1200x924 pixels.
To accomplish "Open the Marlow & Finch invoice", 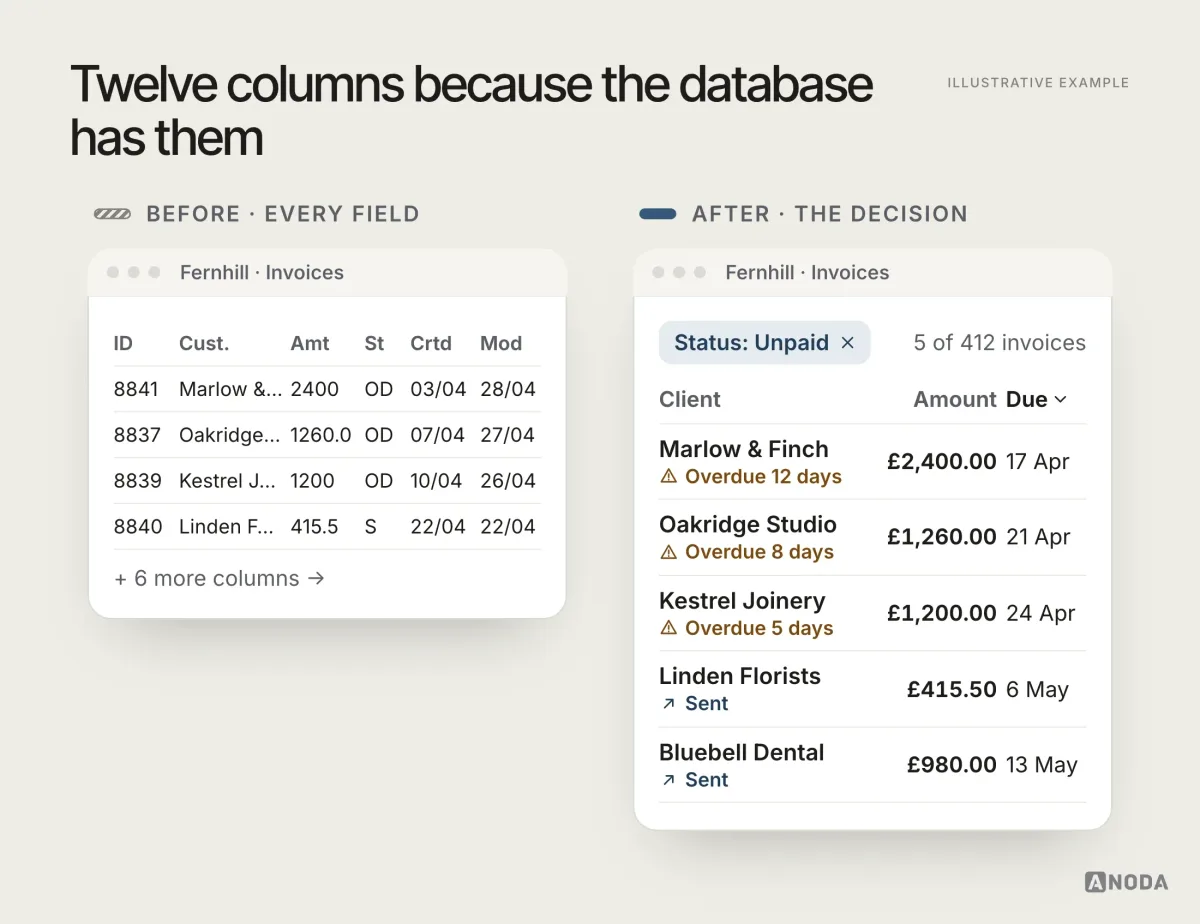I will point(872,462).
